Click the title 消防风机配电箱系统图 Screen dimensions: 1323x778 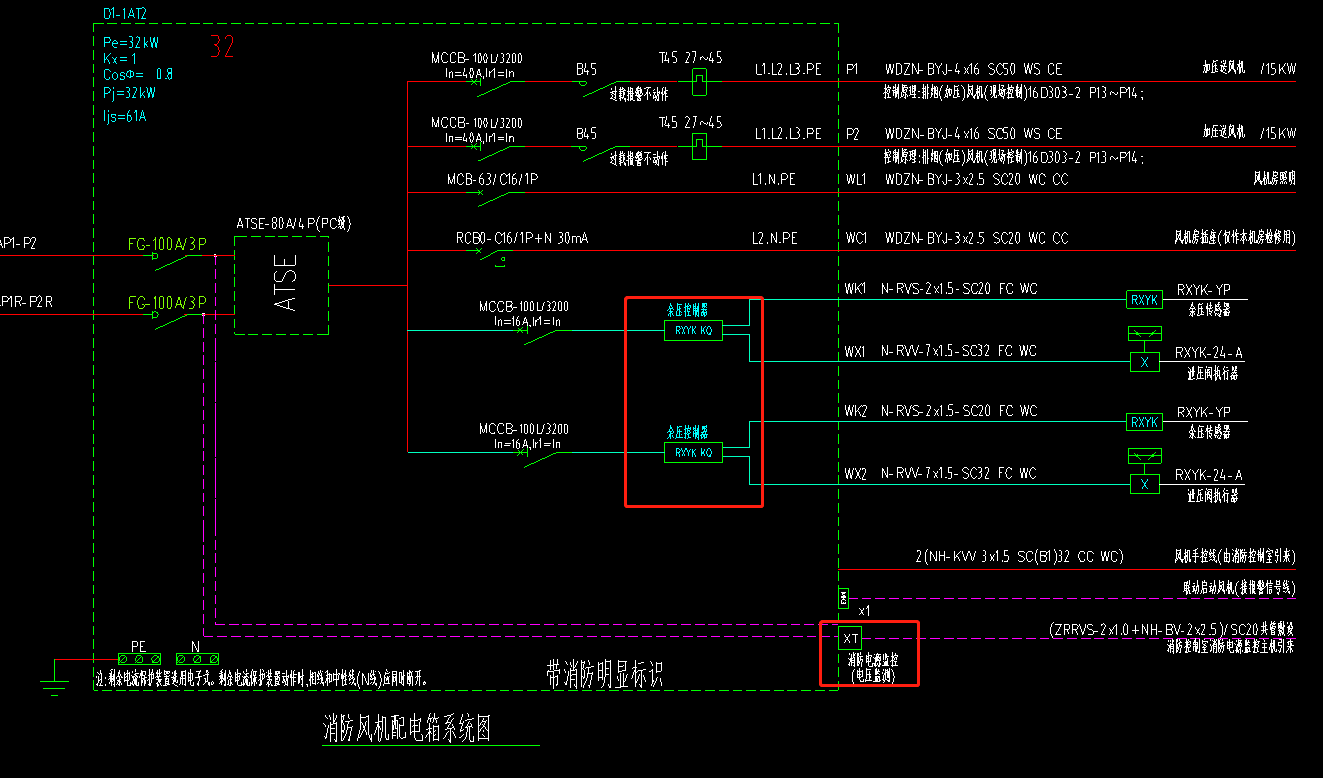(x=407, y=727)
